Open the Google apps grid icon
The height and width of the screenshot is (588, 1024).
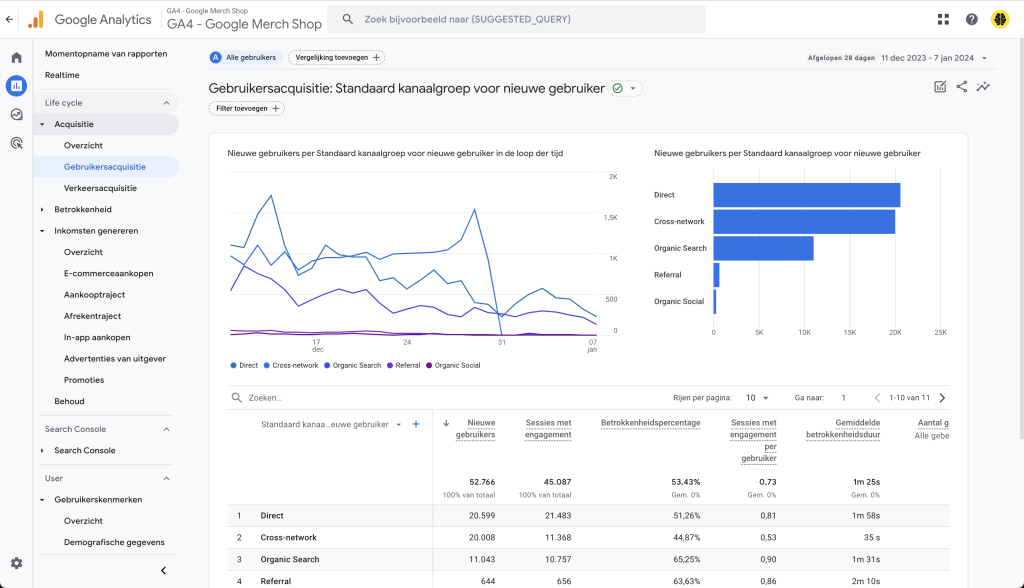pos(943,20)
